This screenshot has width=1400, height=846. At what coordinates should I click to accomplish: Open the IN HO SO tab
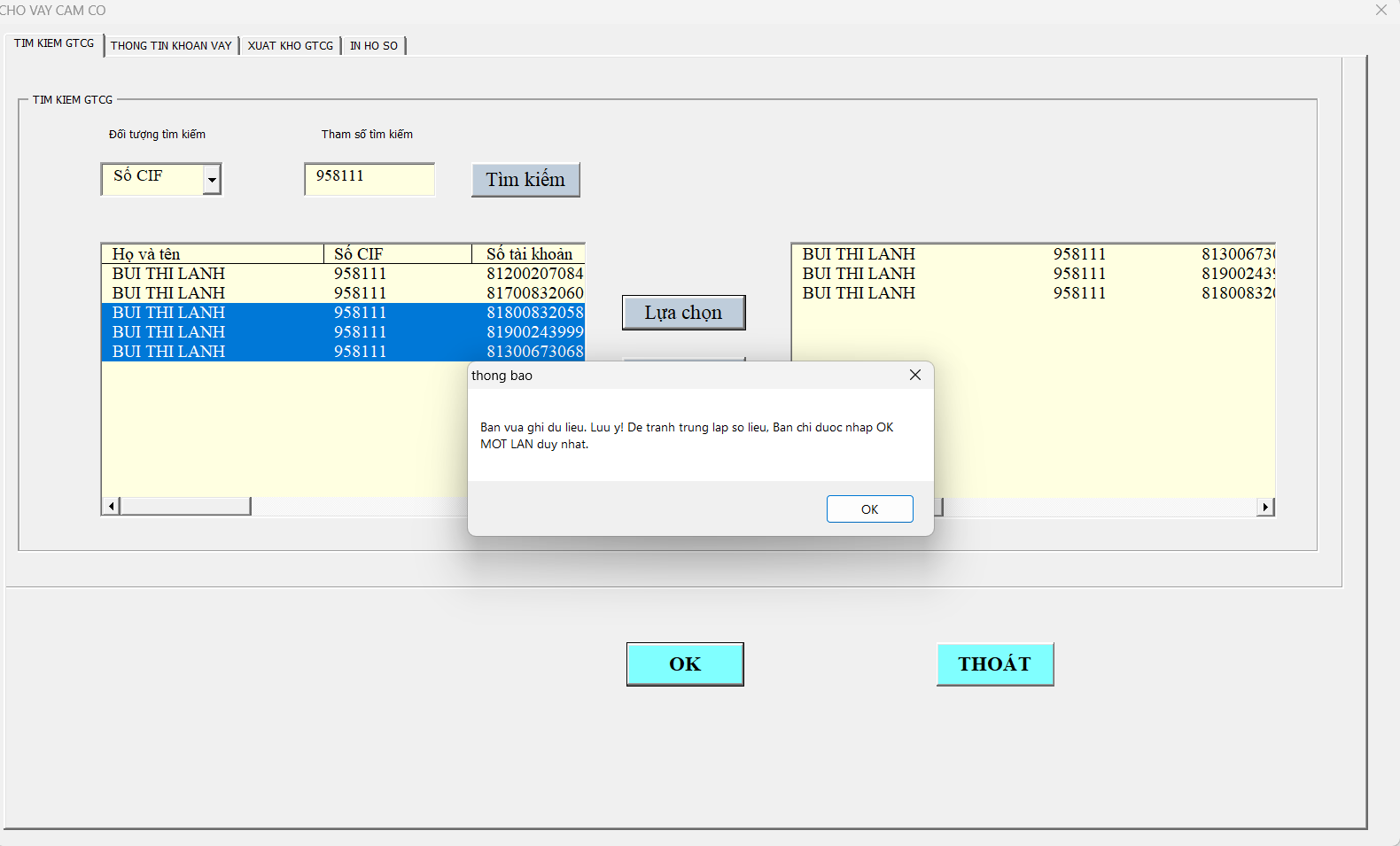click(374, 45)
